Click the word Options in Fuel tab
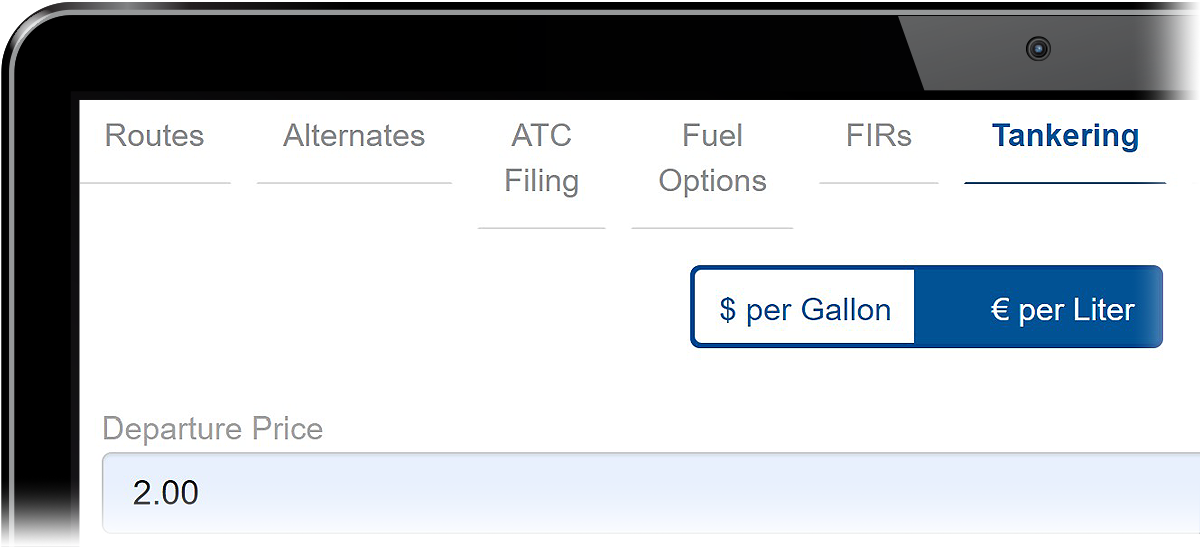 [x=712, y=182]
